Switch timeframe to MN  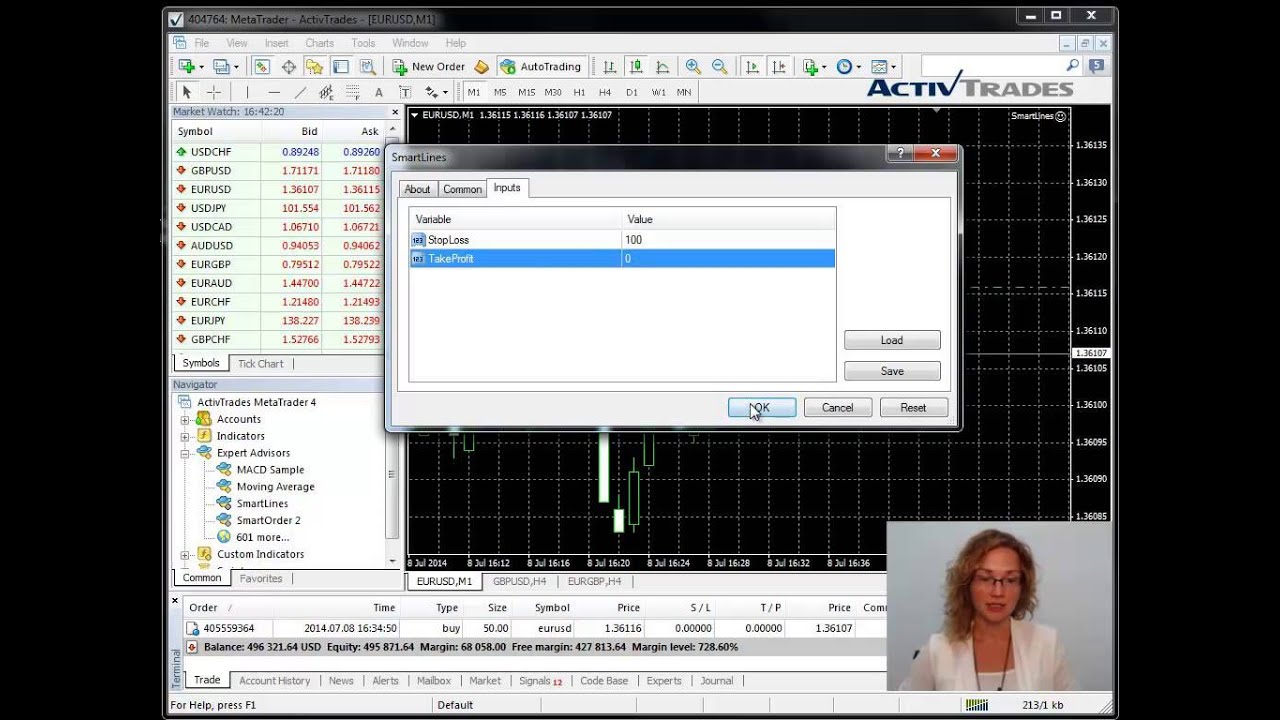[684, 92]
